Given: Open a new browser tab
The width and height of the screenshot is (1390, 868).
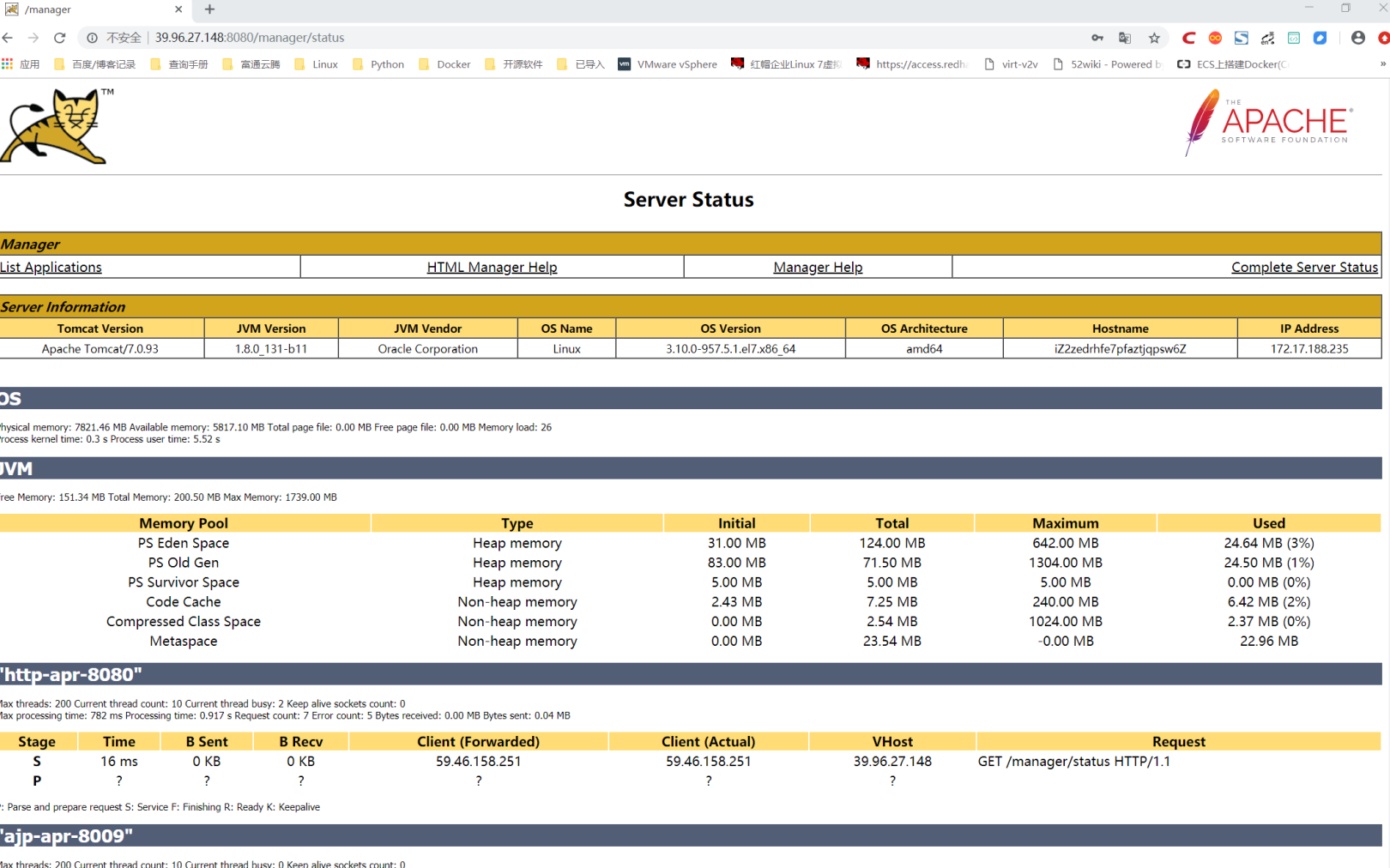Looking at the screenshot, I should pos(209,9).
